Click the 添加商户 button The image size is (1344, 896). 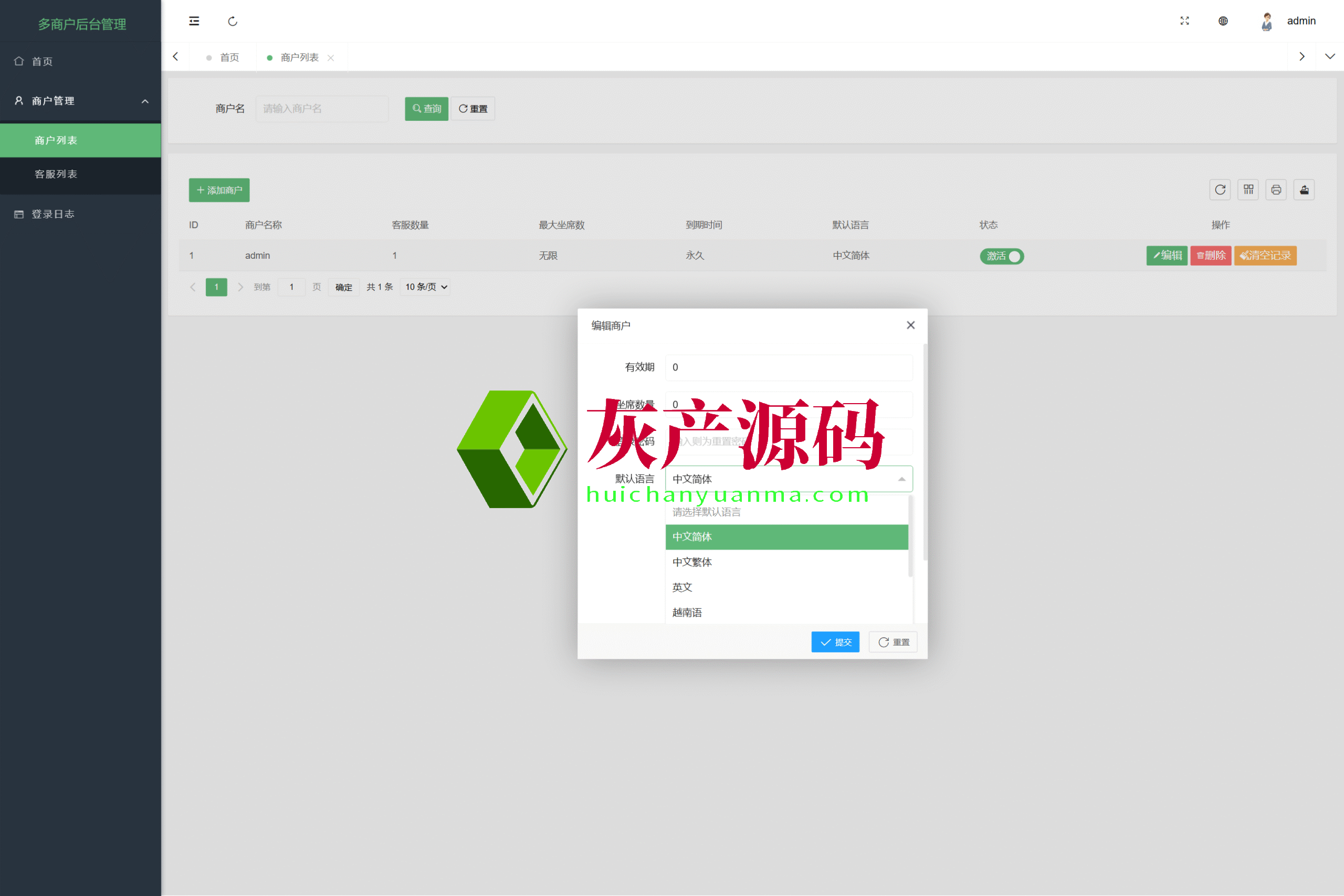click(x=219, y=191)
